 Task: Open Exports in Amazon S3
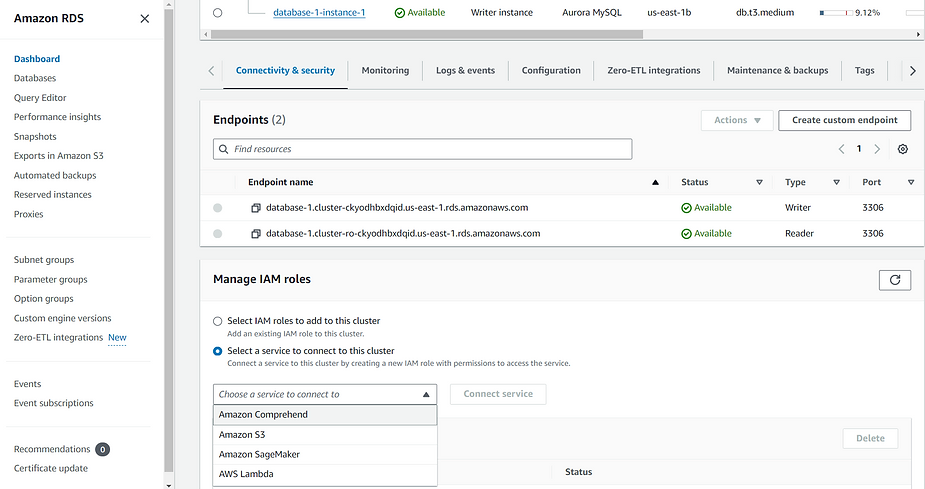pos(58,156)
